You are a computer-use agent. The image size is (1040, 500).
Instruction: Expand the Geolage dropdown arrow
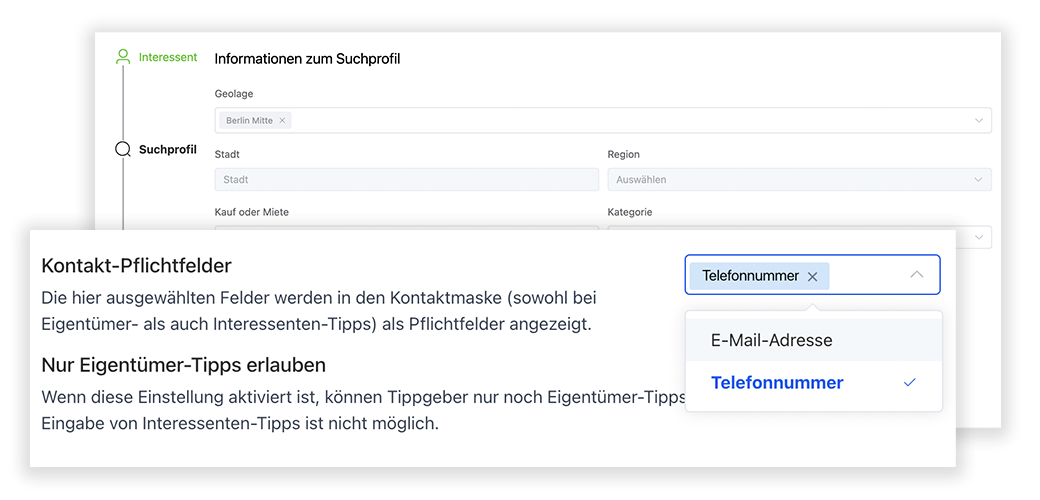pyautogui.click(x=978, y=121)
